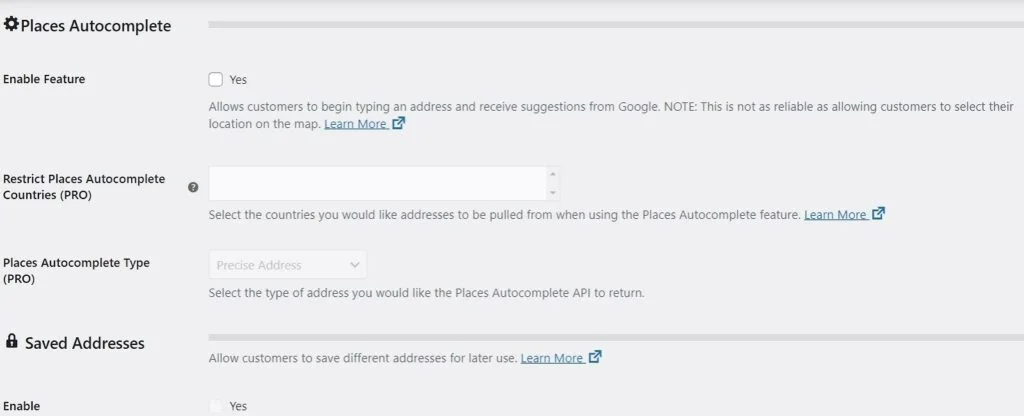Enable the Places Autocomplete feature checkbox
The width and height of the screenshot is (1024, 416).
coord(216,80)
